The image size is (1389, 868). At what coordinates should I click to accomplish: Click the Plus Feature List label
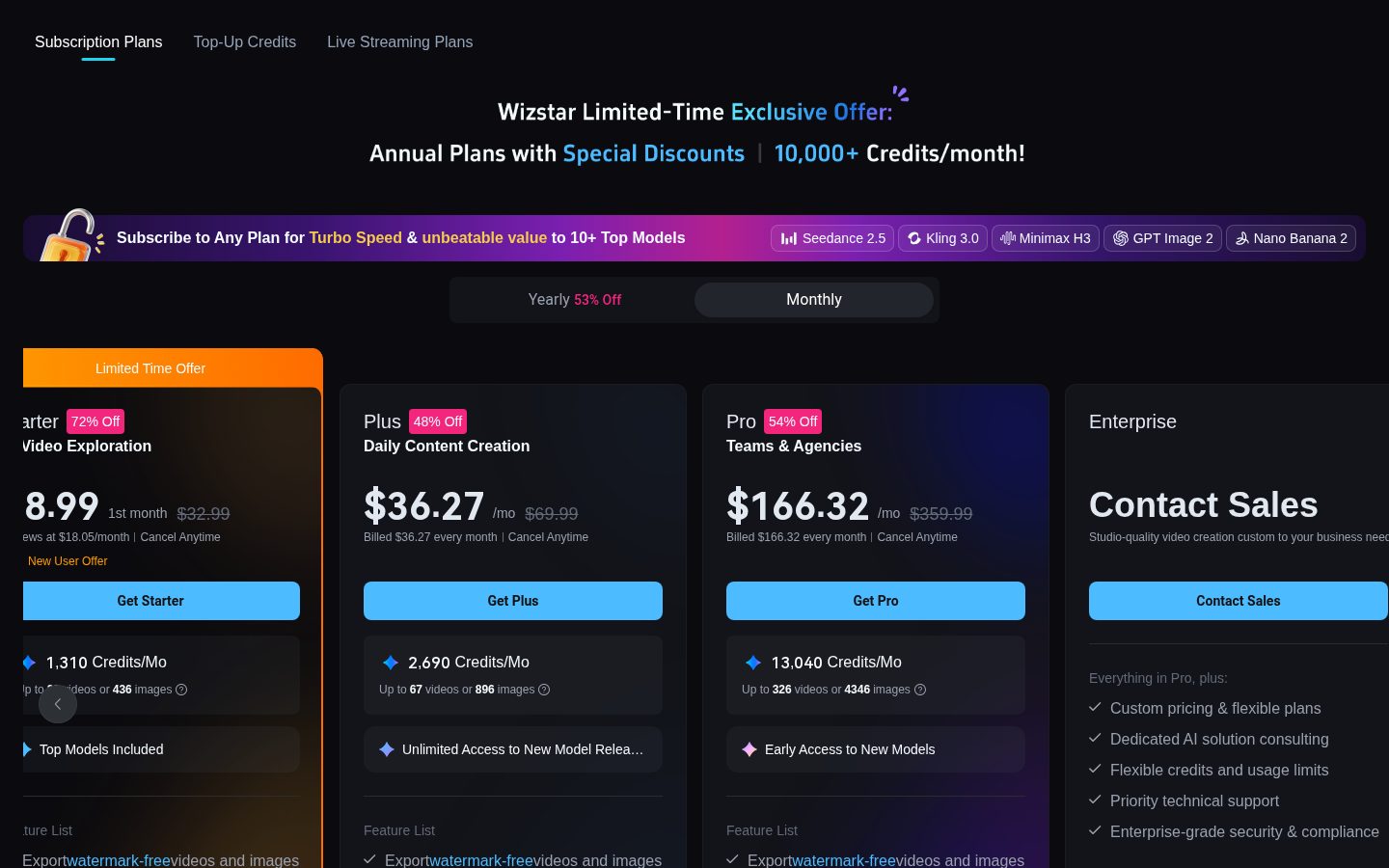399,830
